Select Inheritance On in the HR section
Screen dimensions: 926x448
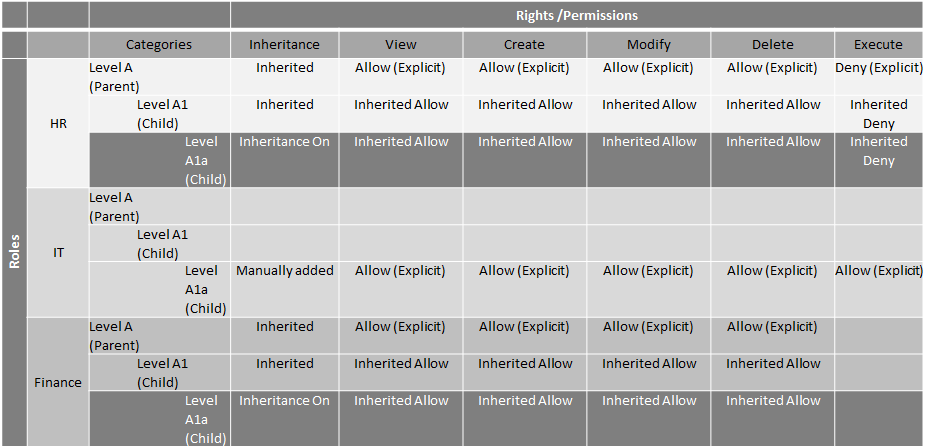[284, 142]
